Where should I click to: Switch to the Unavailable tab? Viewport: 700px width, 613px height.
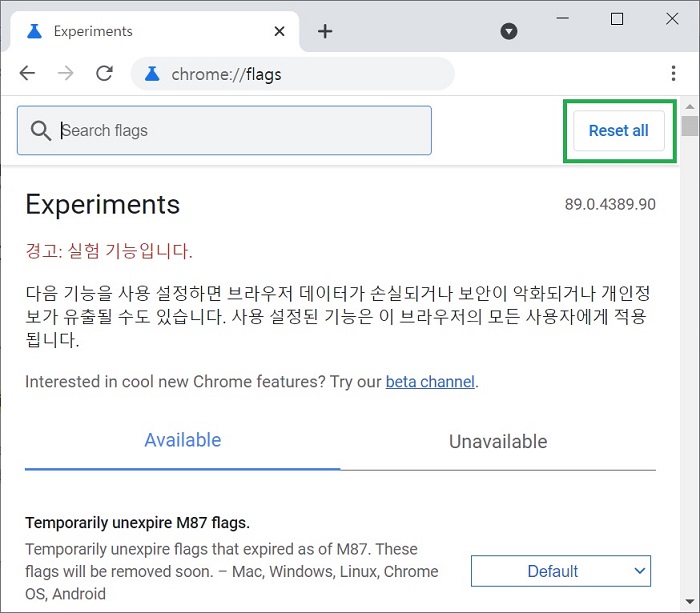498,442
